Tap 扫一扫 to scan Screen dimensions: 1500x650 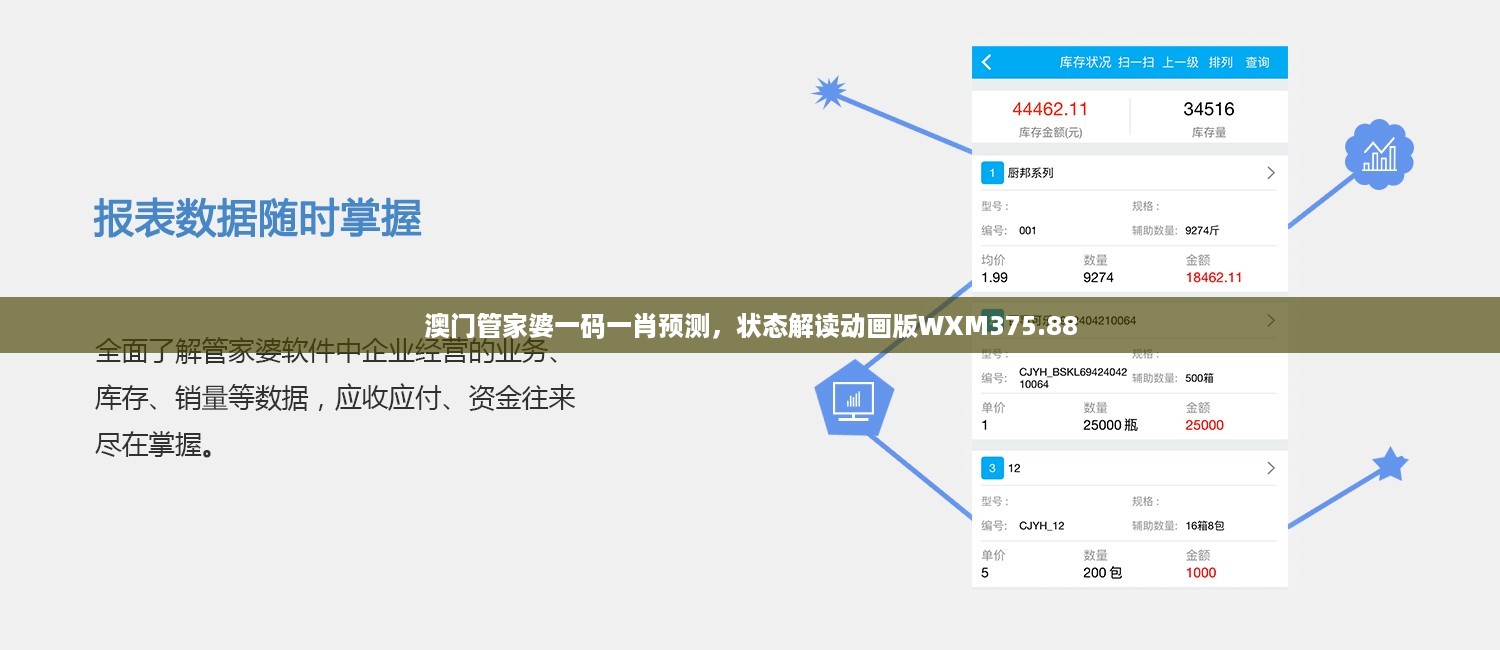pos(1136,62)
